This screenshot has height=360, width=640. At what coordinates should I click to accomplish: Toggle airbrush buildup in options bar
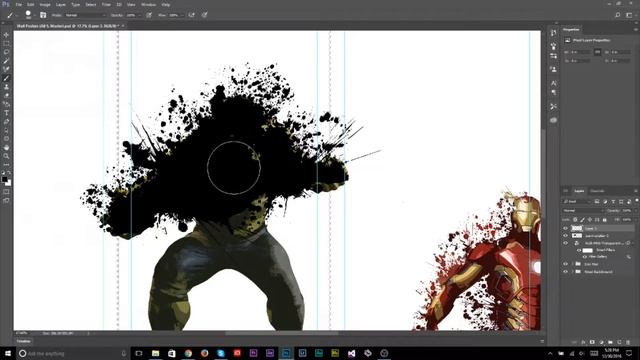tap(191, 15)
